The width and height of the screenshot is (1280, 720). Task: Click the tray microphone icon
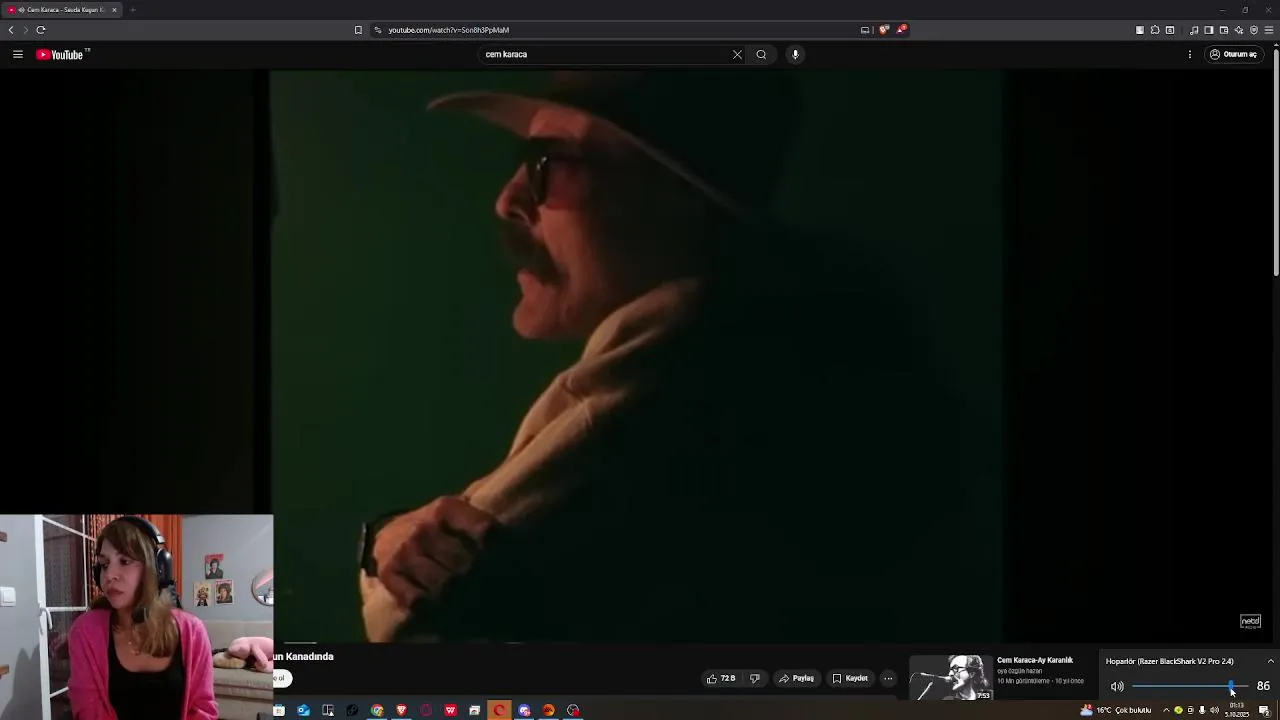tap(1202, 710)
